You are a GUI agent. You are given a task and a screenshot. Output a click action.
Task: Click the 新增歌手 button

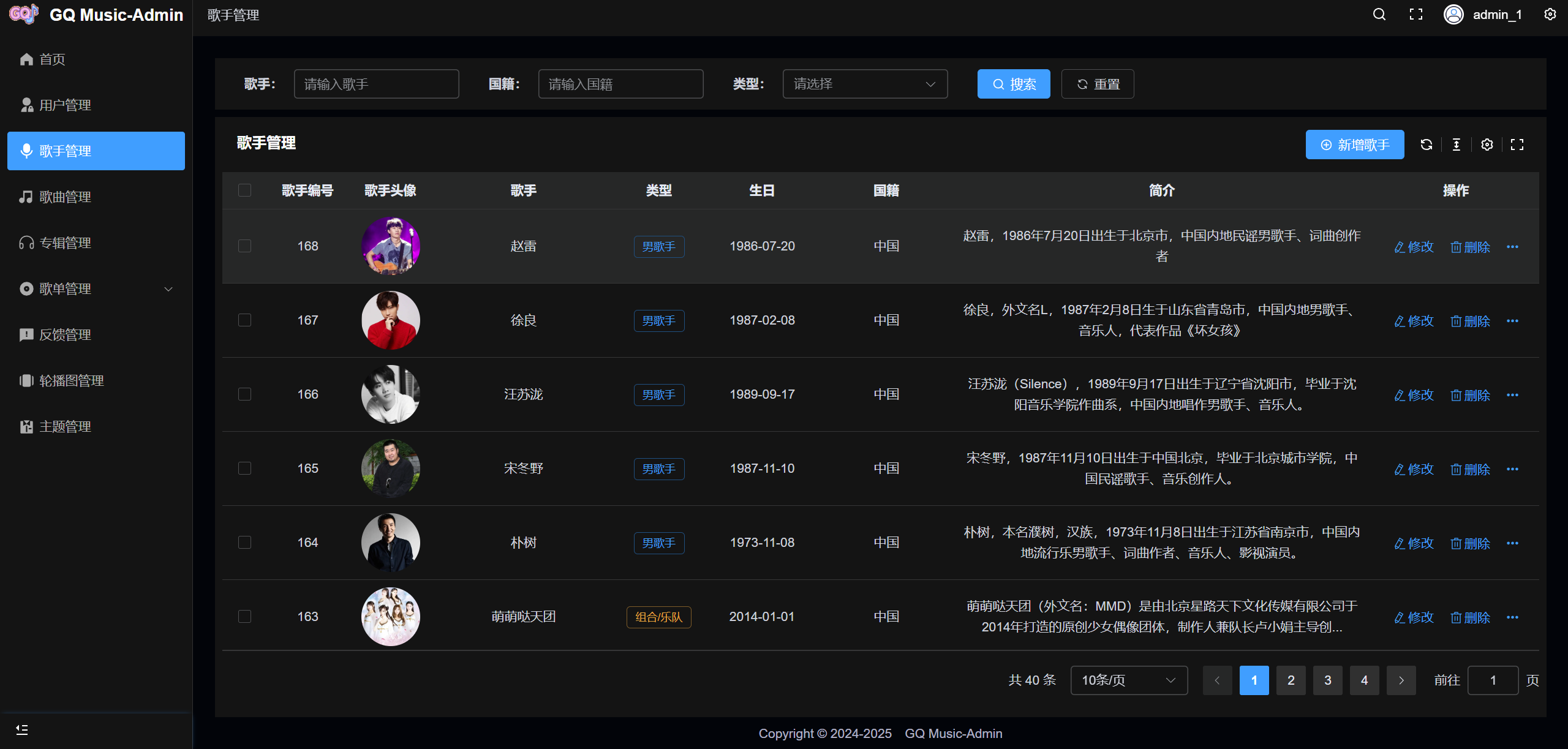[x=1354, y=145]
